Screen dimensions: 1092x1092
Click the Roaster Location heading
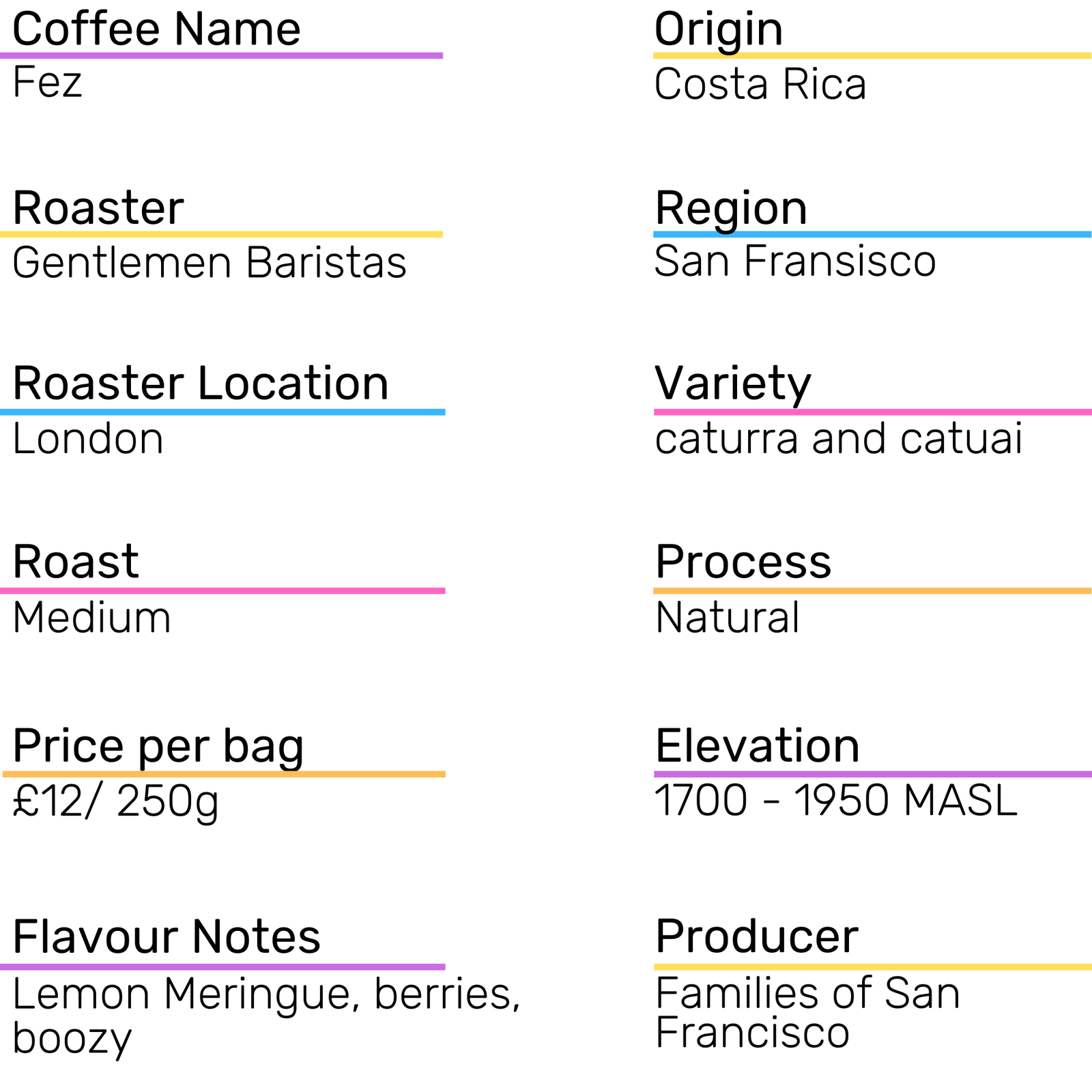[x=201, y=384]
